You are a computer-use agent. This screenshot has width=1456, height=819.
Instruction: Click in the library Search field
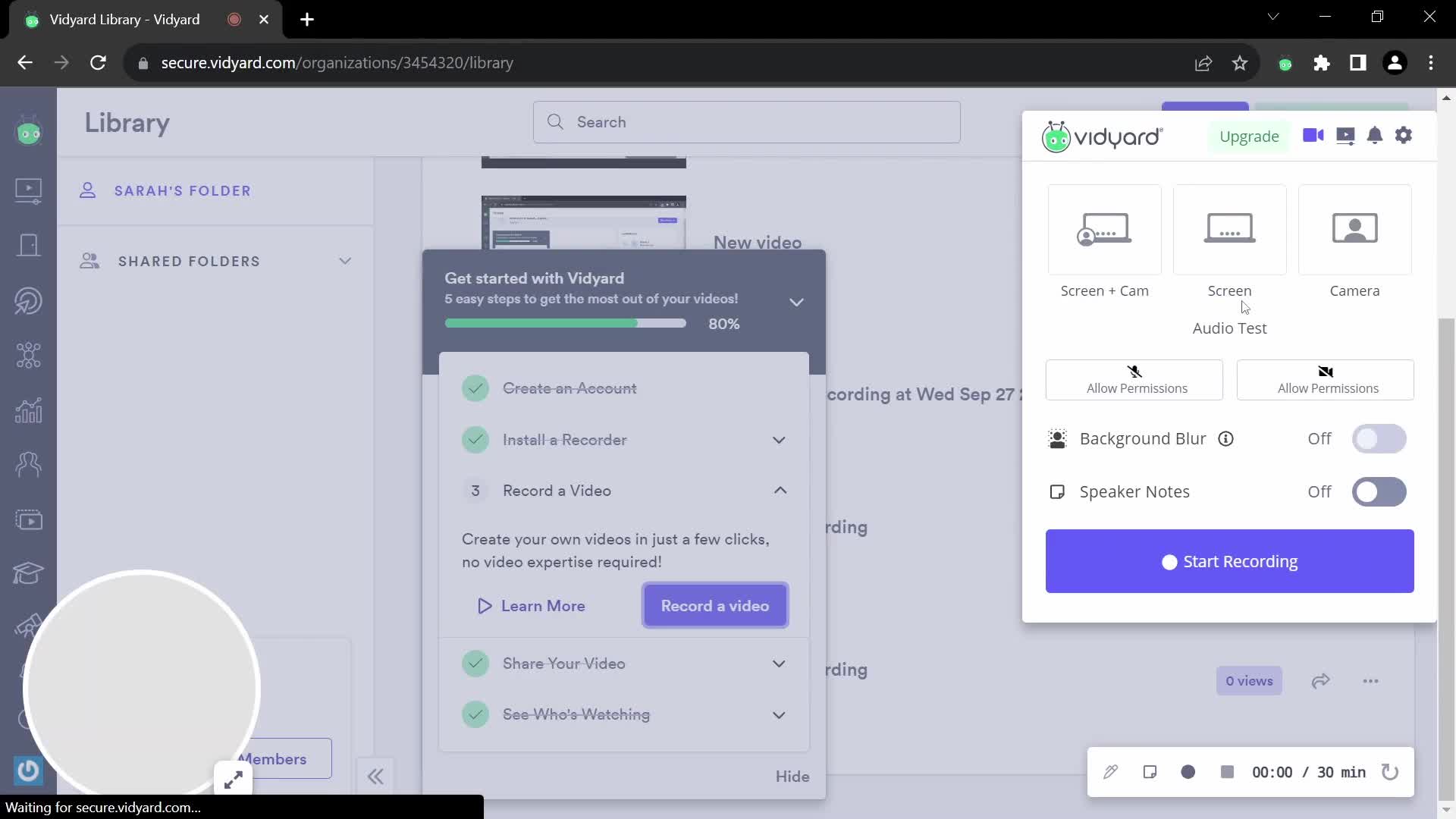[x=746, y=122]
